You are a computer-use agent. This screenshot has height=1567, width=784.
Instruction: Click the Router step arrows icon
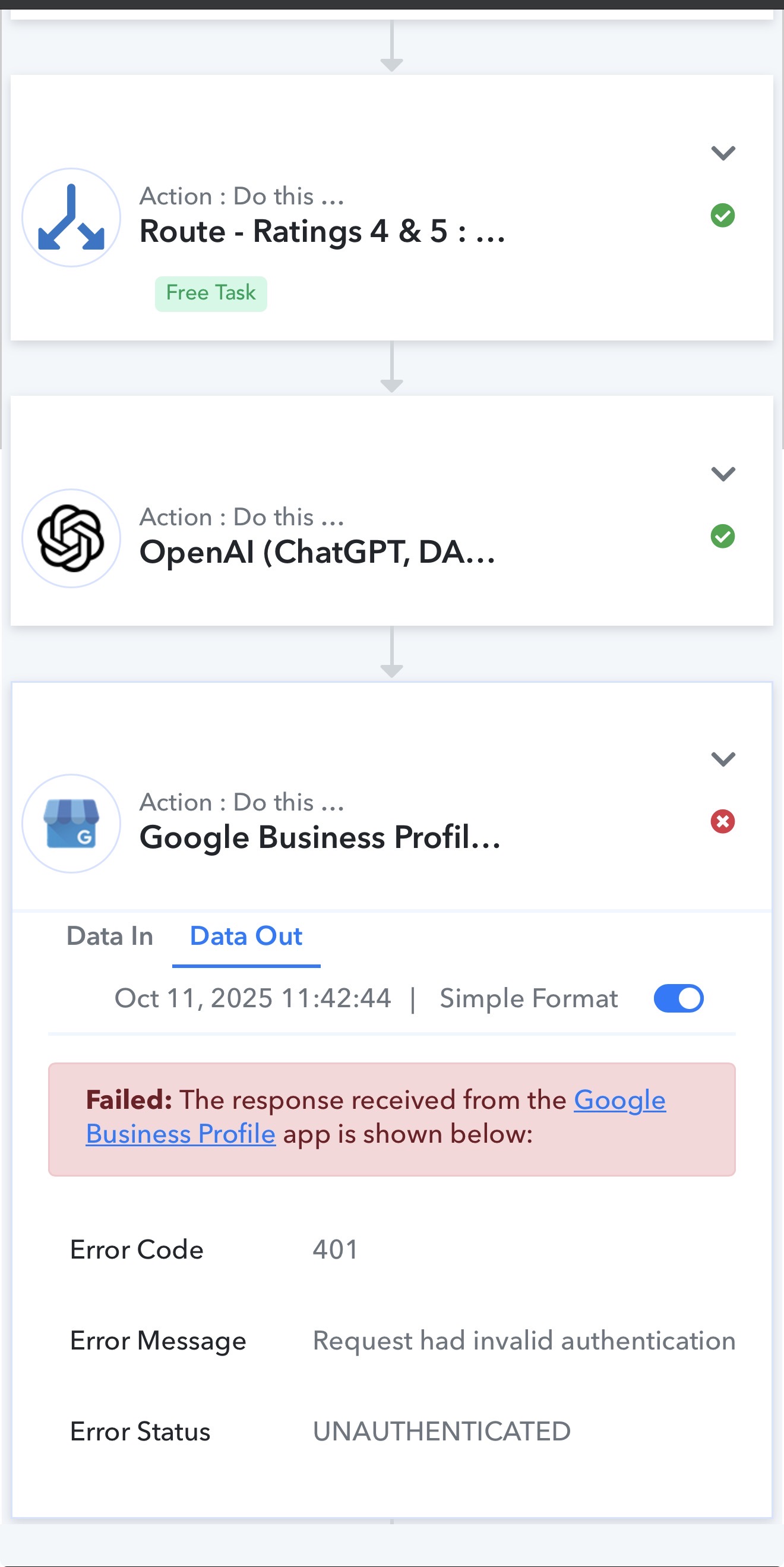[71, 217]
